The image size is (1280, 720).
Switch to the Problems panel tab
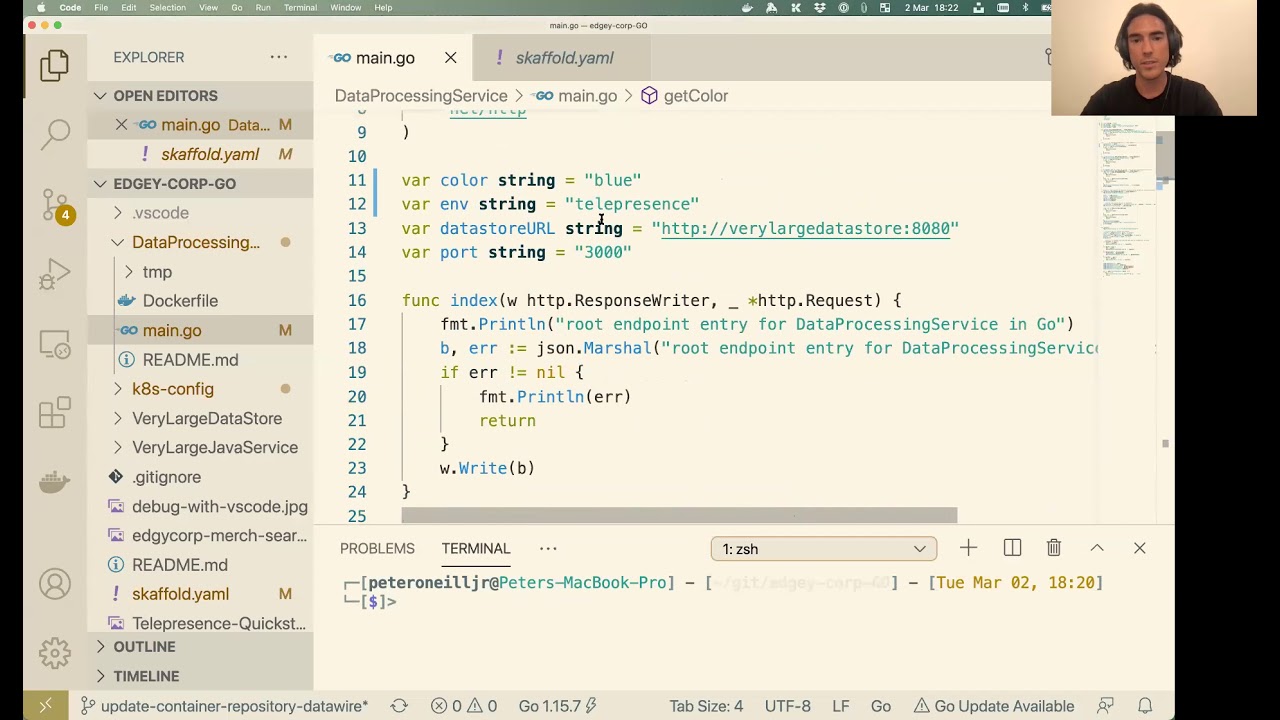(x=377, y=548)
